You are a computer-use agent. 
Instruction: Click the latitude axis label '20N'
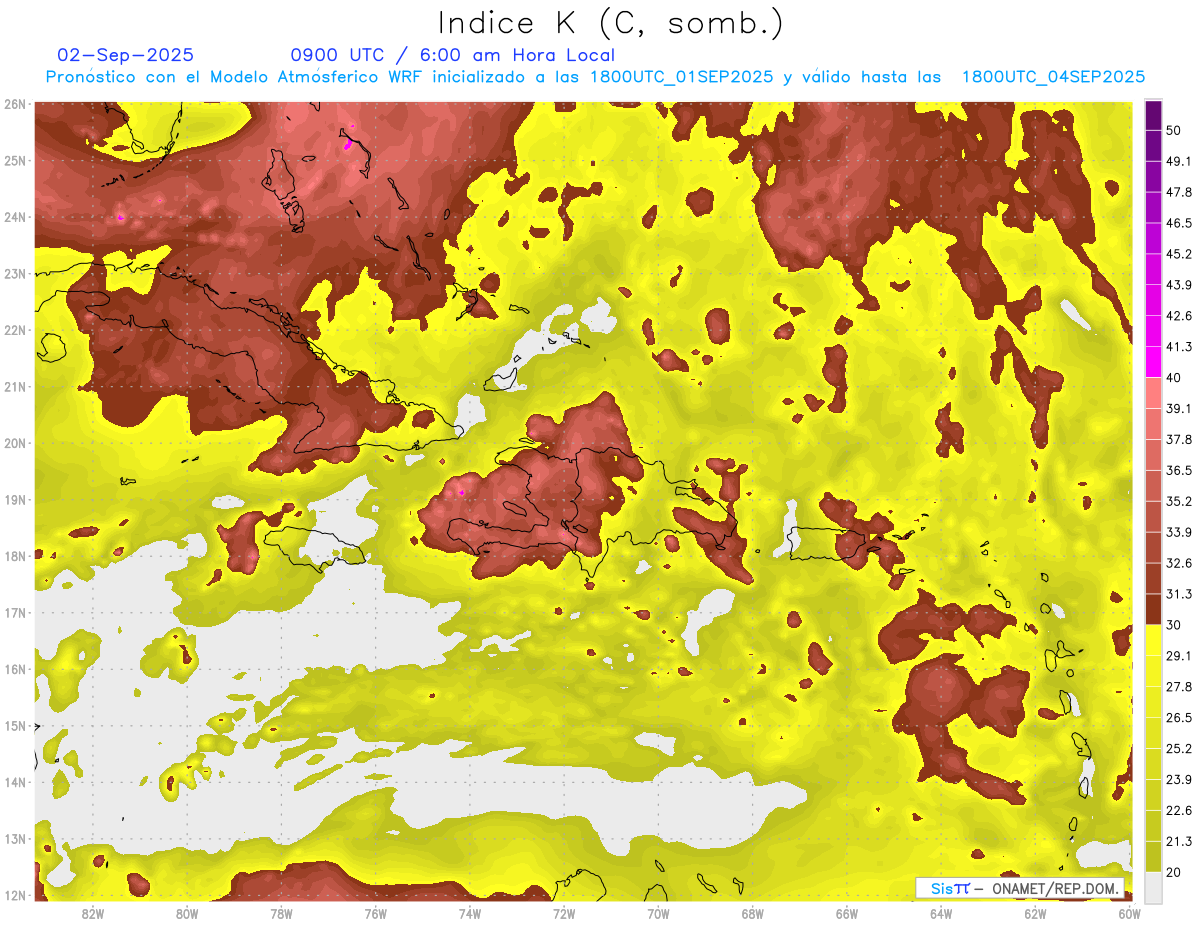pos(15,443)
